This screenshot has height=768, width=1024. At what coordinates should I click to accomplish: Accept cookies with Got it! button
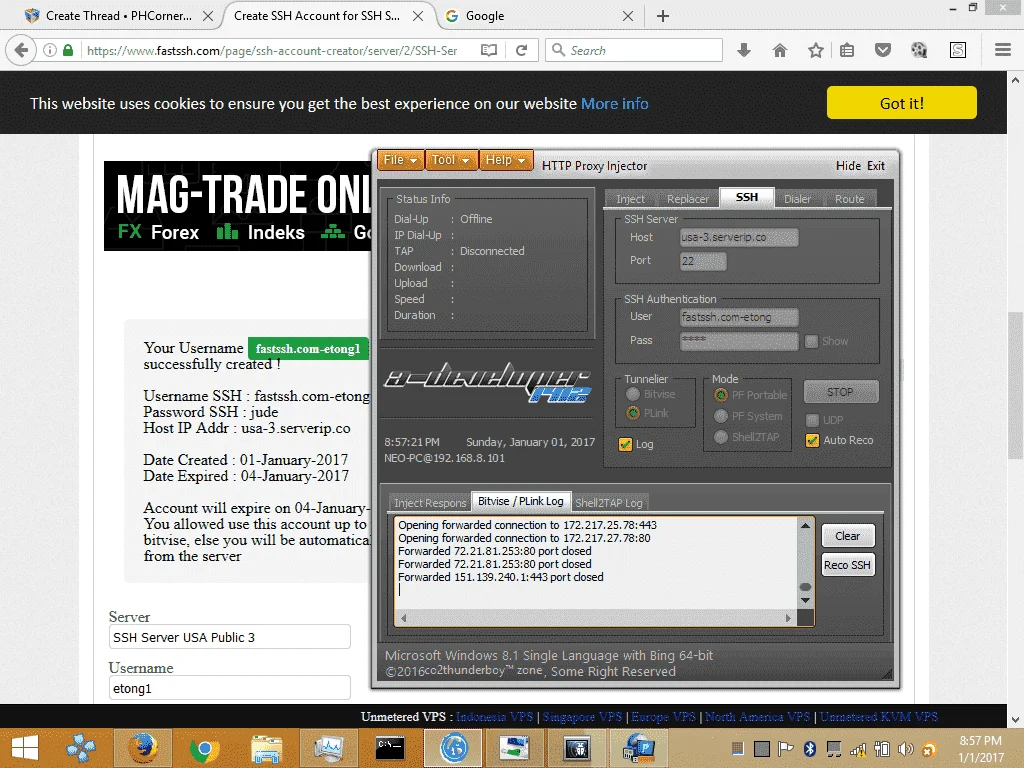(901, 103)
